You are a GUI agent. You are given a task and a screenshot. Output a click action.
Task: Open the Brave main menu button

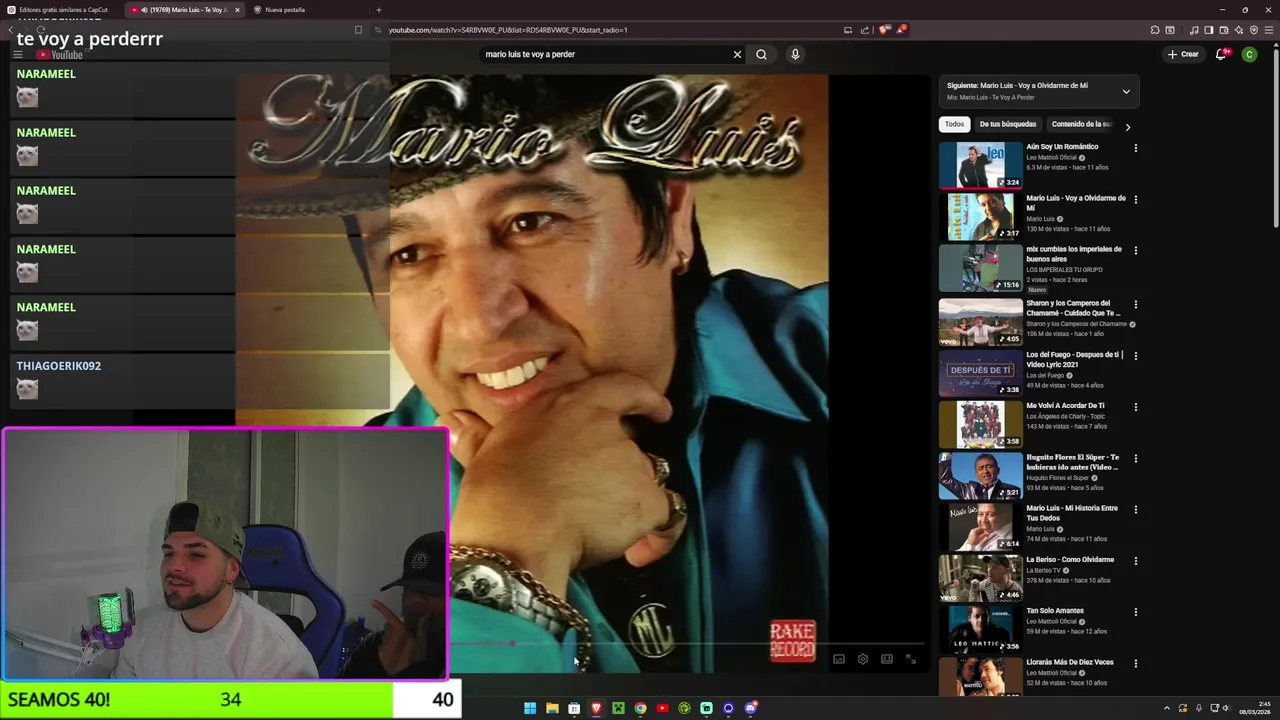[1270, 30]
